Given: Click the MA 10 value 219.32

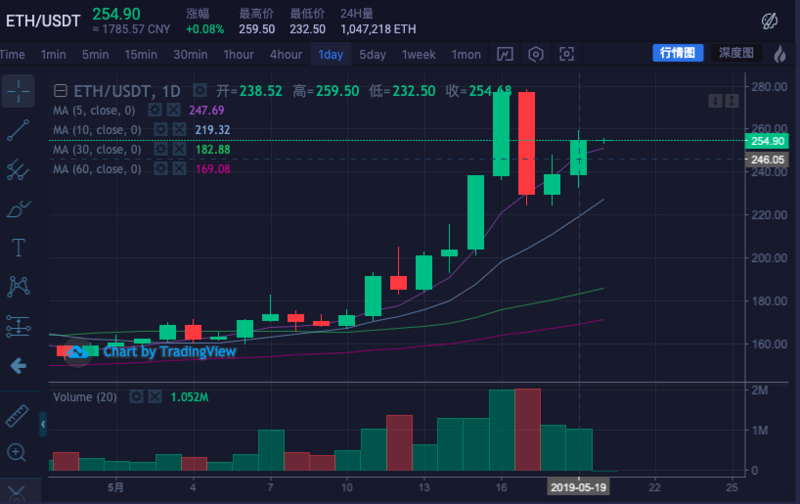Looking at the screenshot, I should [x=212, y=130].
